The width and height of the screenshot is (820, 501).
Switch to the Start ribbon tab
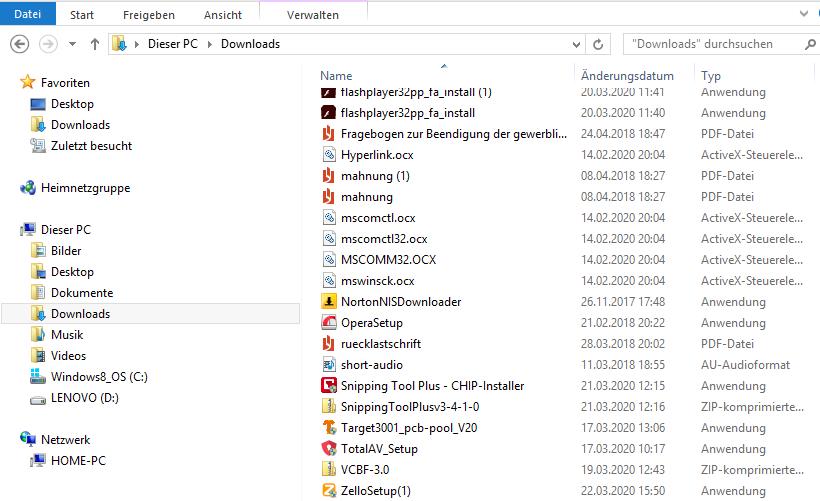(x=82, y=15)
